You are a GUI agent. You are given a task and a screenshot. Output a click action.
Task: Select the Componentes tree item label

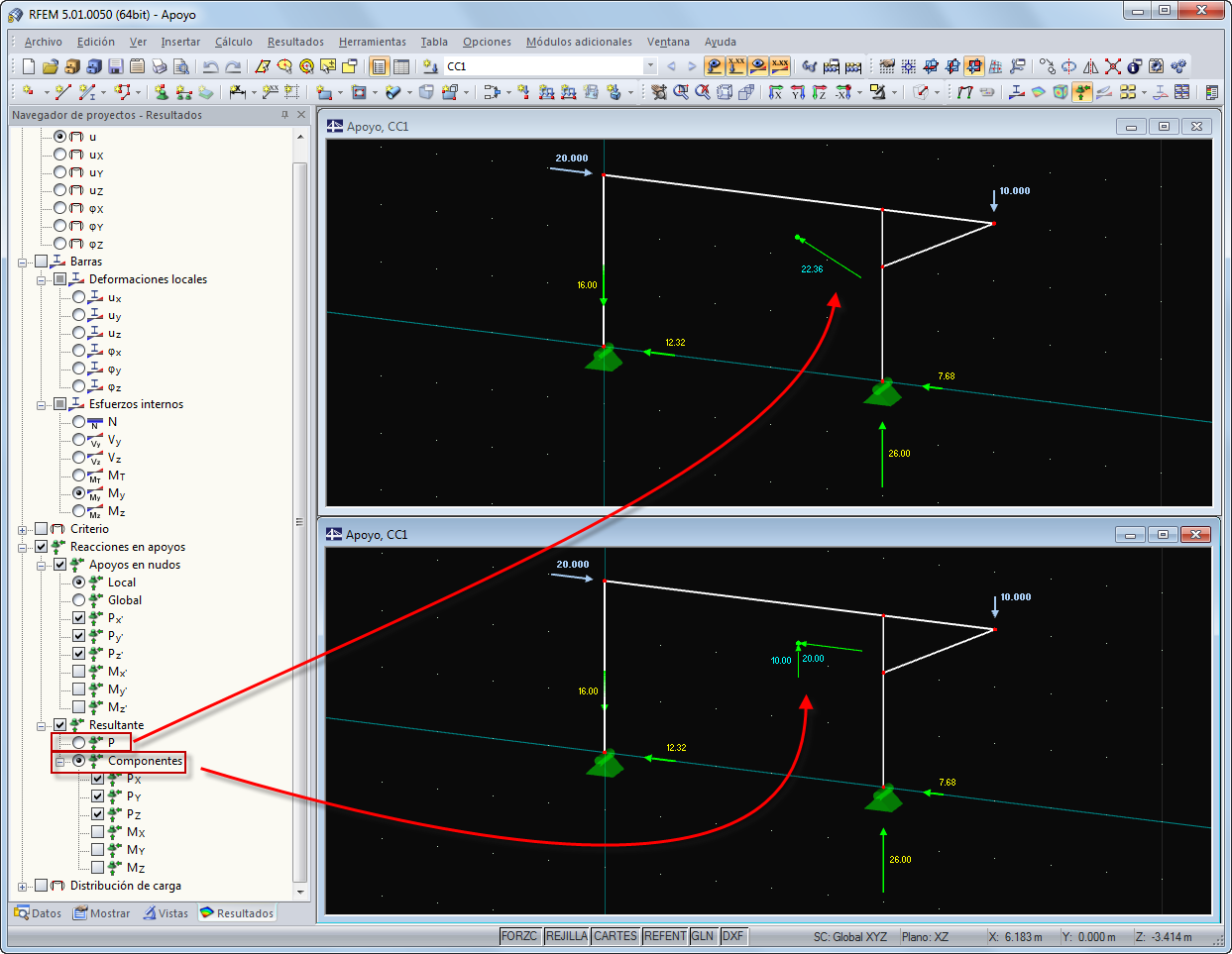[x=146, y=761]
